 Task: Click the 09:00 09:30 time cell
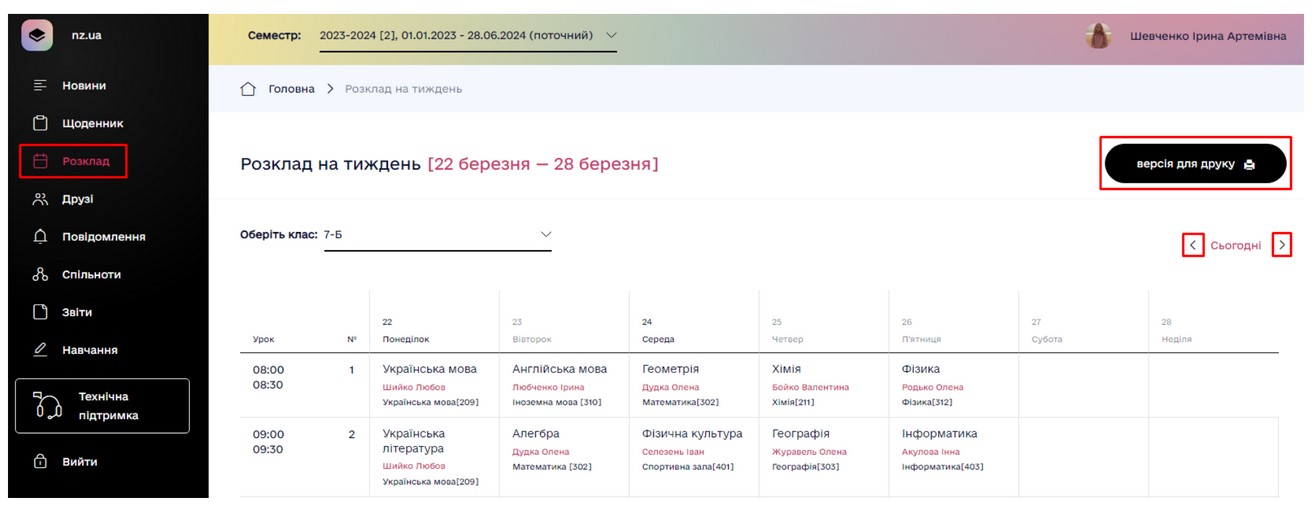click(x=269, y=442)
